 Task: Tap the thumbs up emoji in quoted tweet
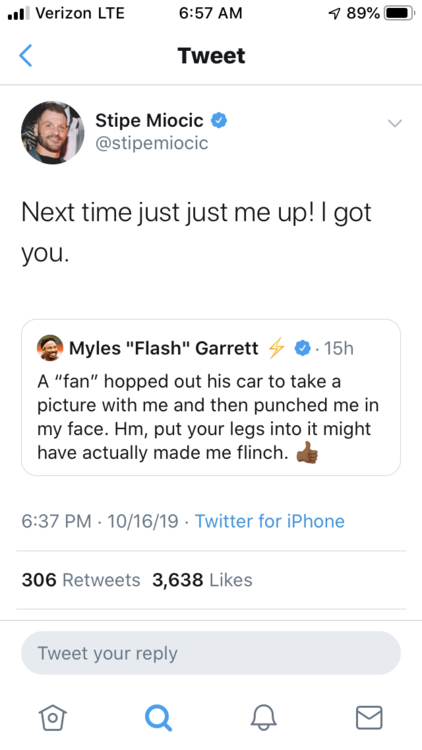pos(307,452)
